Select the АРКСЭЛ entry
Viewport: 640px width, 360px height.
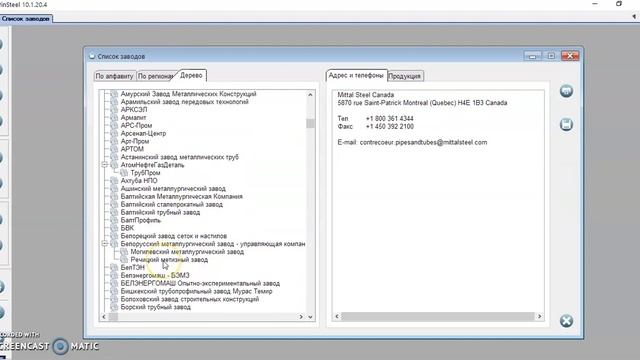(134, 109)
